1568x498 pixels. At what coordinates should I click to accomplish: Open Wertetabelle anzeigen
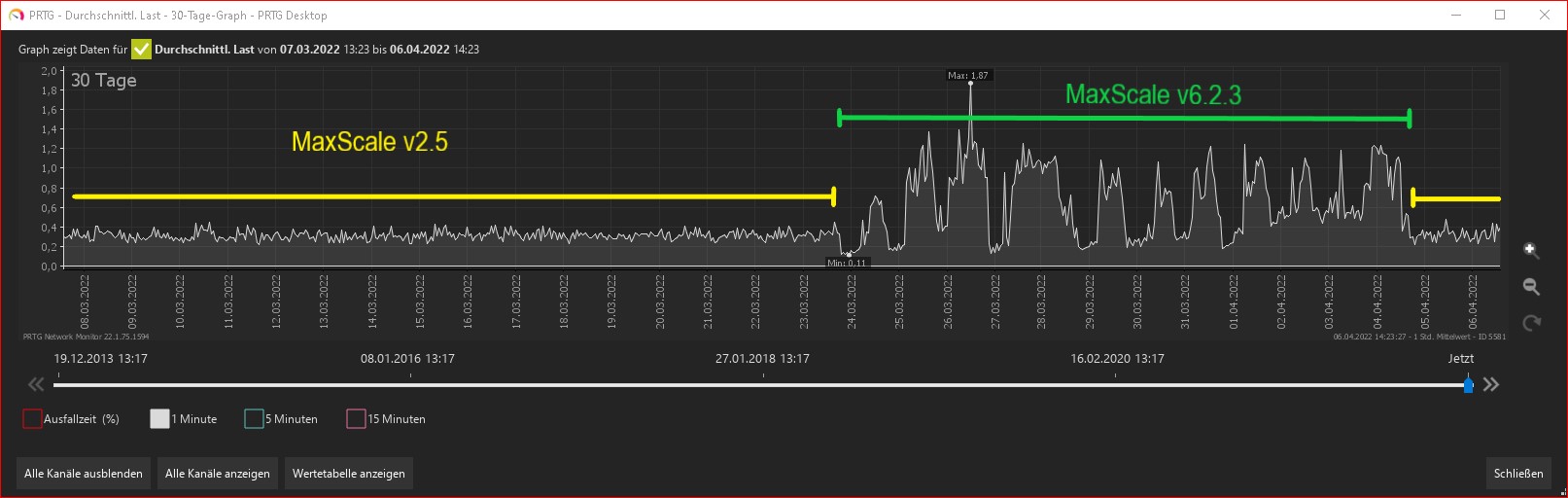click(349, 474)
